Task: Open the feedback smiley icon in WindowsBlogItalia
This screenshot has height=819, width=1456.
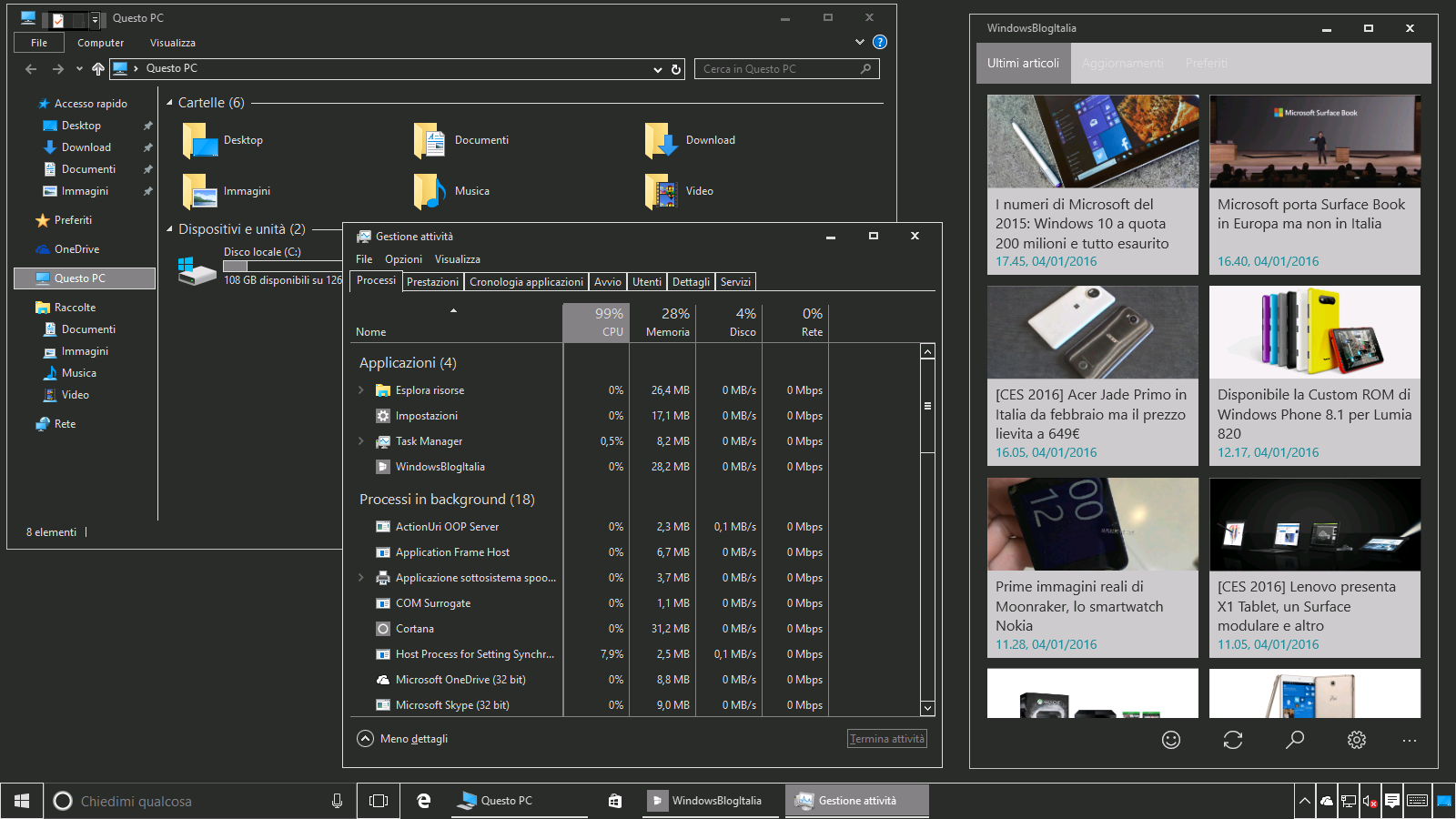Action: (x=1171, y=740)
